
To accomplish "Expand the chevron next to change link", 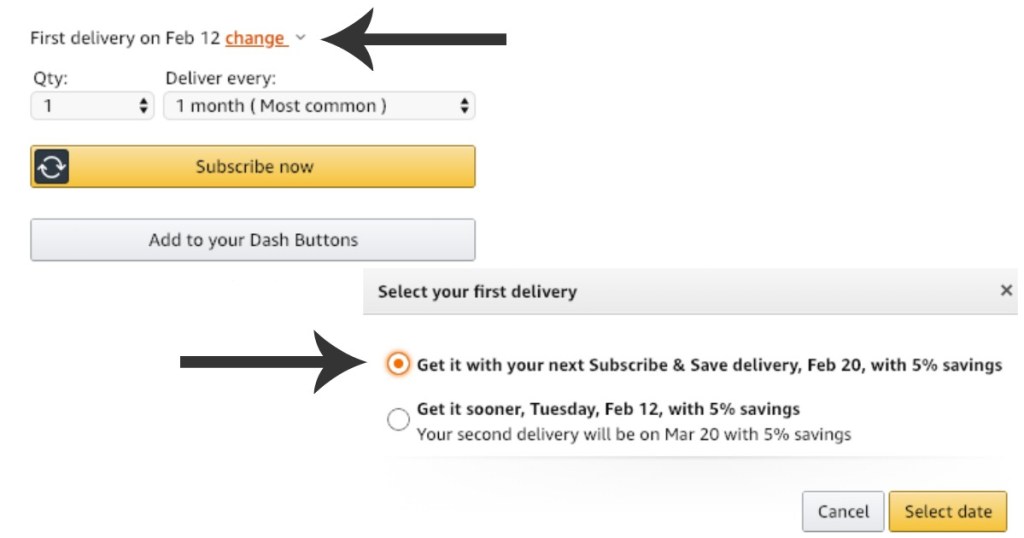I will [300, 38].
